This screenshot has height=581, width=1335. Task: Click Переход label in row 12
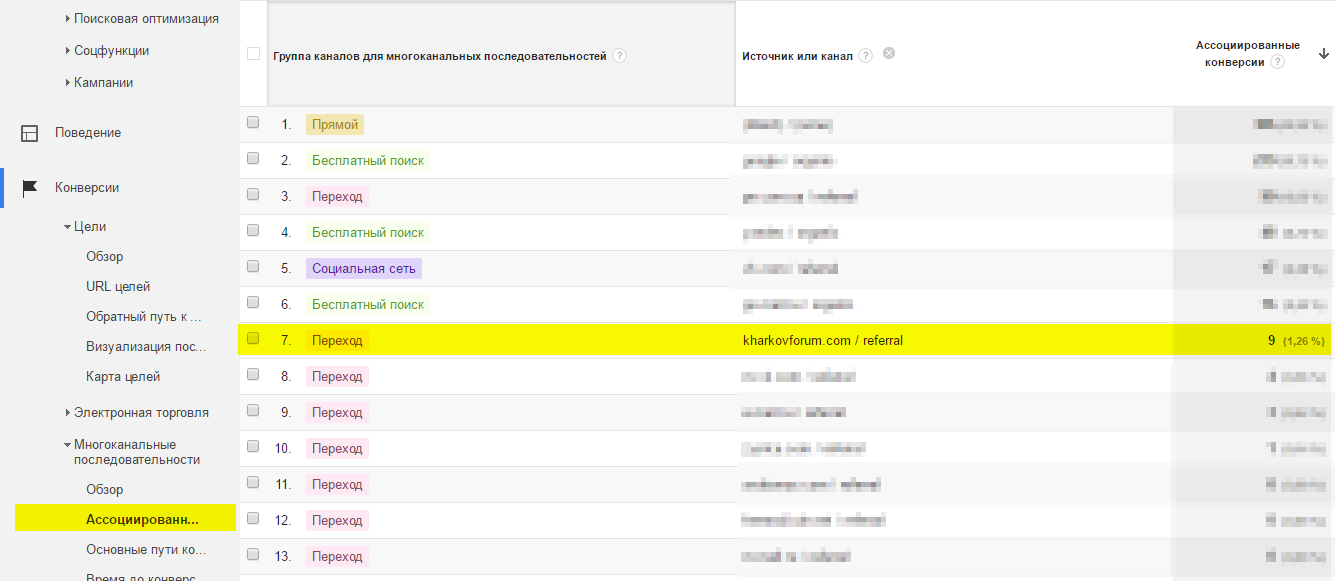point(337,520)
